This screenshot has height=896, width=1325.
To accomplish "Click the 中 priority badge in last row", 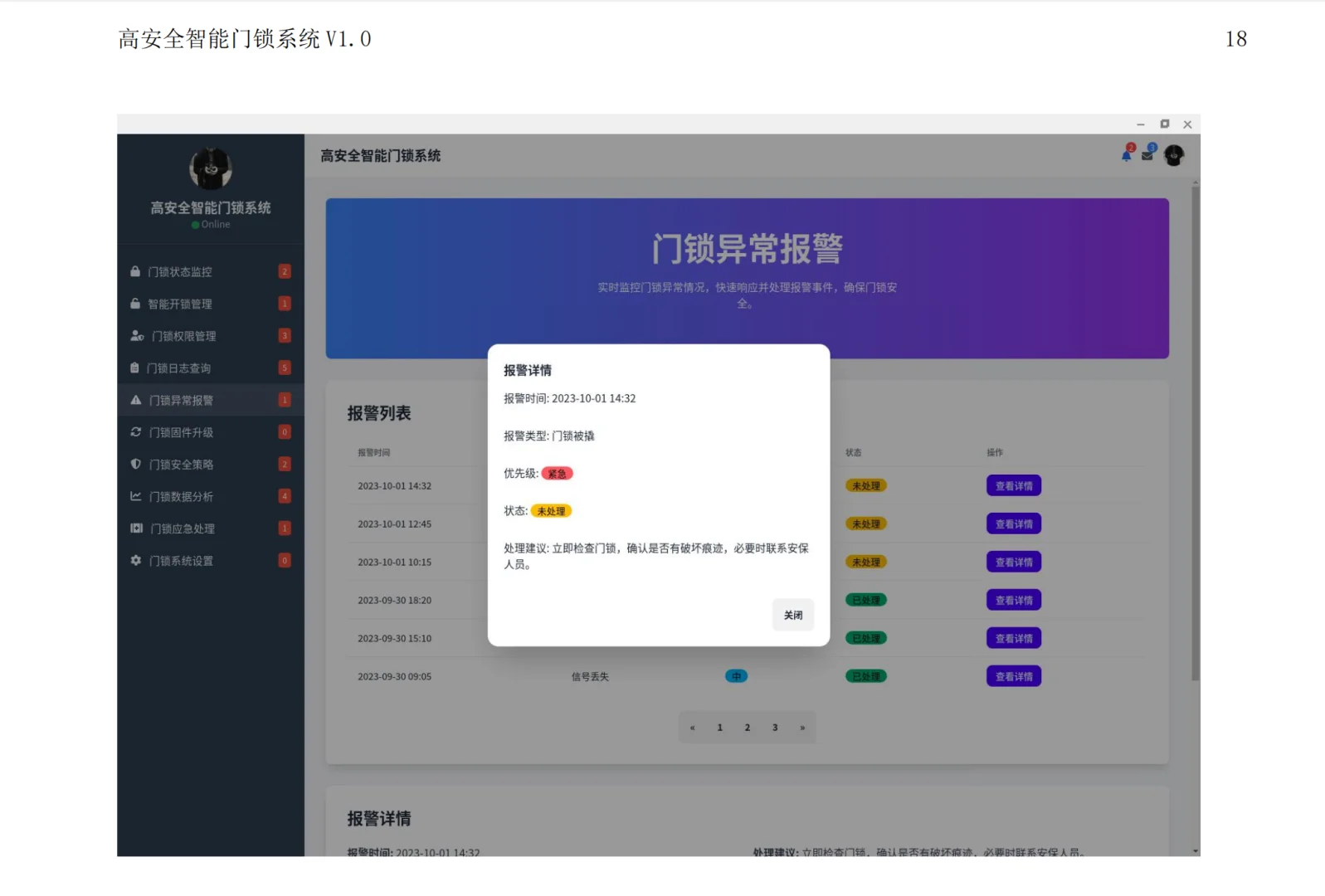I will point(736,677).
